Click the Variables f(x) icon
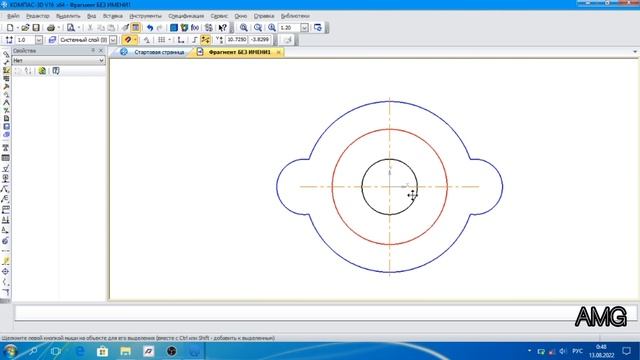The image size is (640, 360). tap(195, 28)
